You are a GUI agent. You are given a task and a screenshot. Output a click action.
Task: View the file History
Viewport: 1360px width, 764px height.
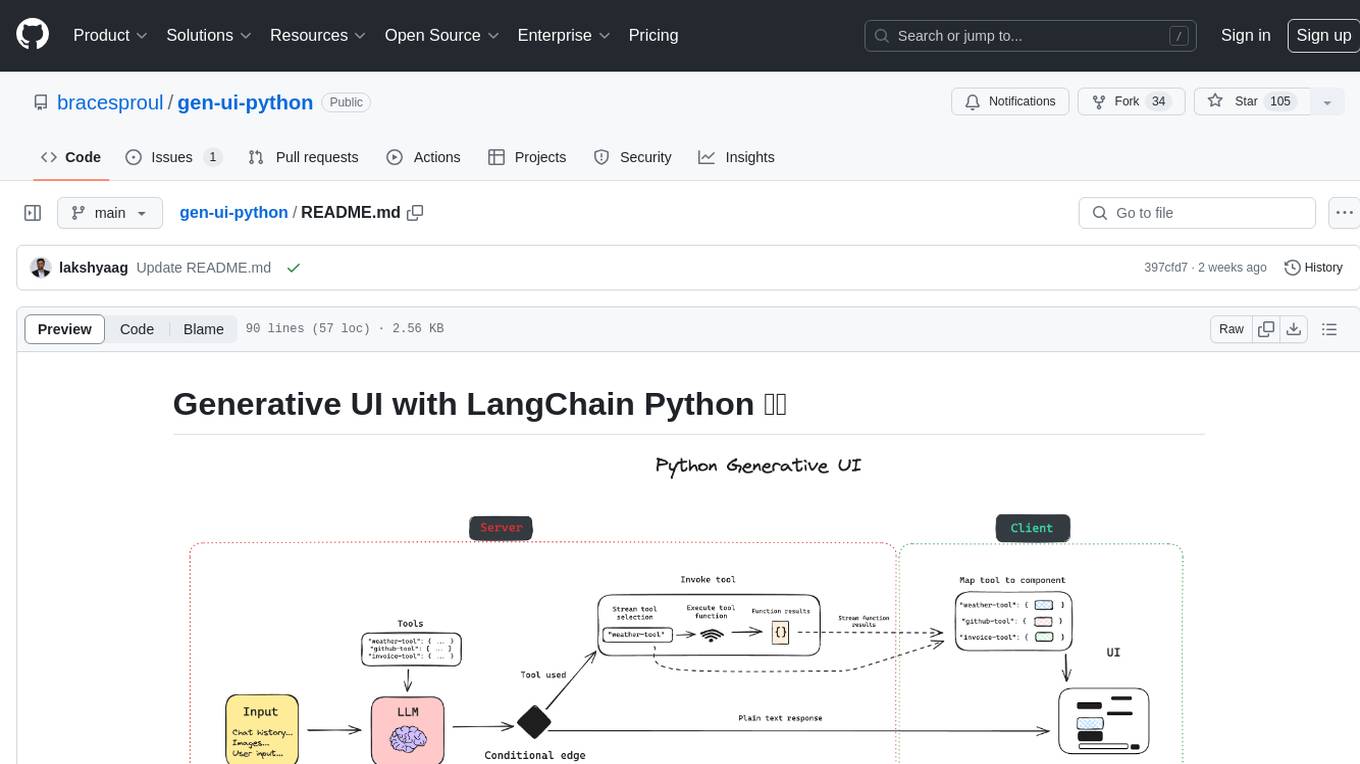click(1313, 268)
